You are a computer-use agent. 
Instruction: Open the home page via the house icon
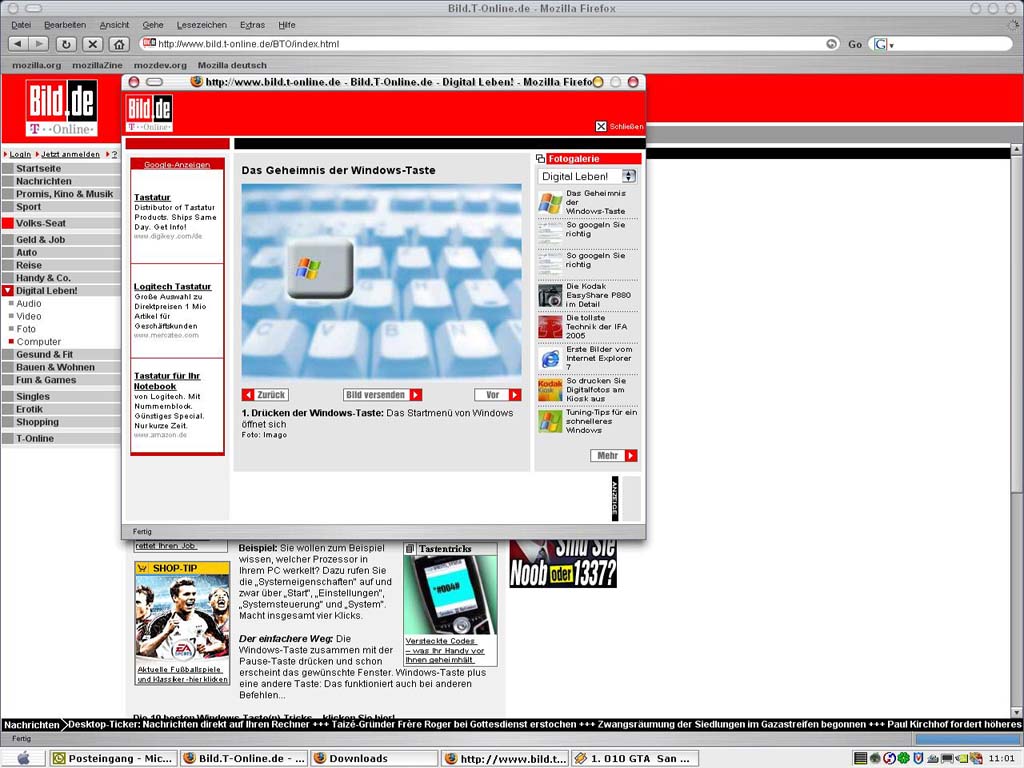coord(119,44)
